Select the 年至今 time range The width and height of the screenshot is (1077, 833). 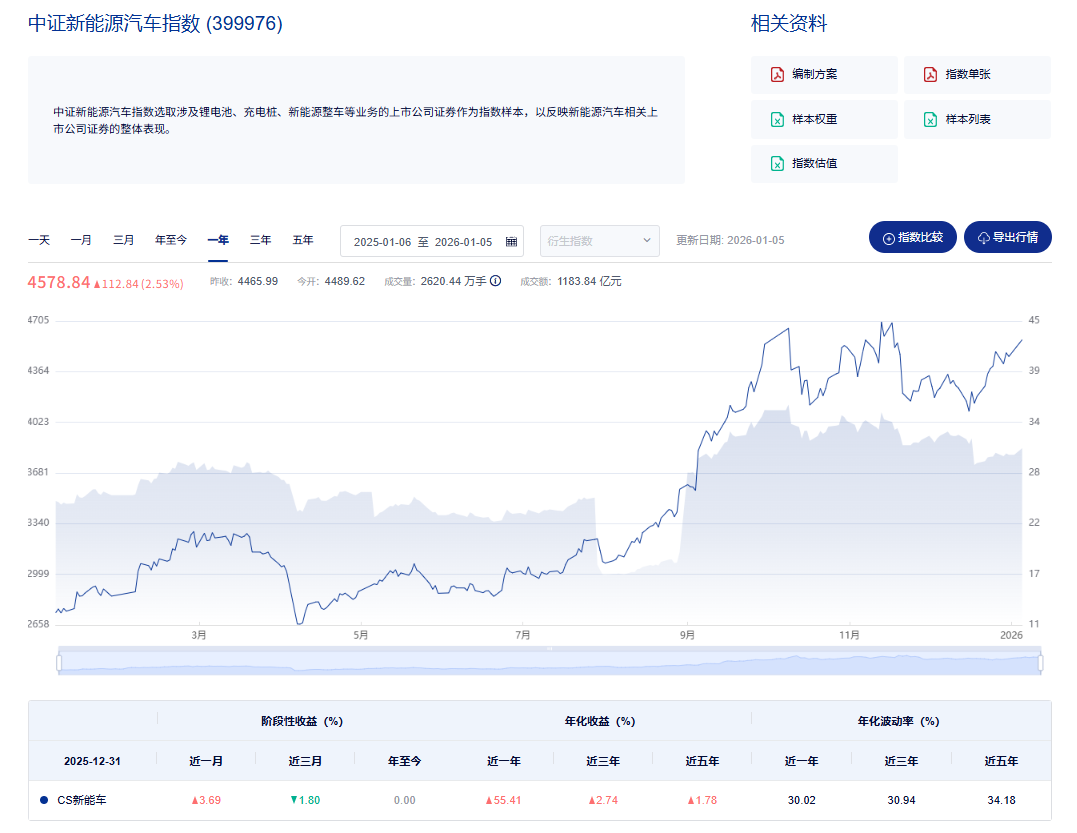171,240
